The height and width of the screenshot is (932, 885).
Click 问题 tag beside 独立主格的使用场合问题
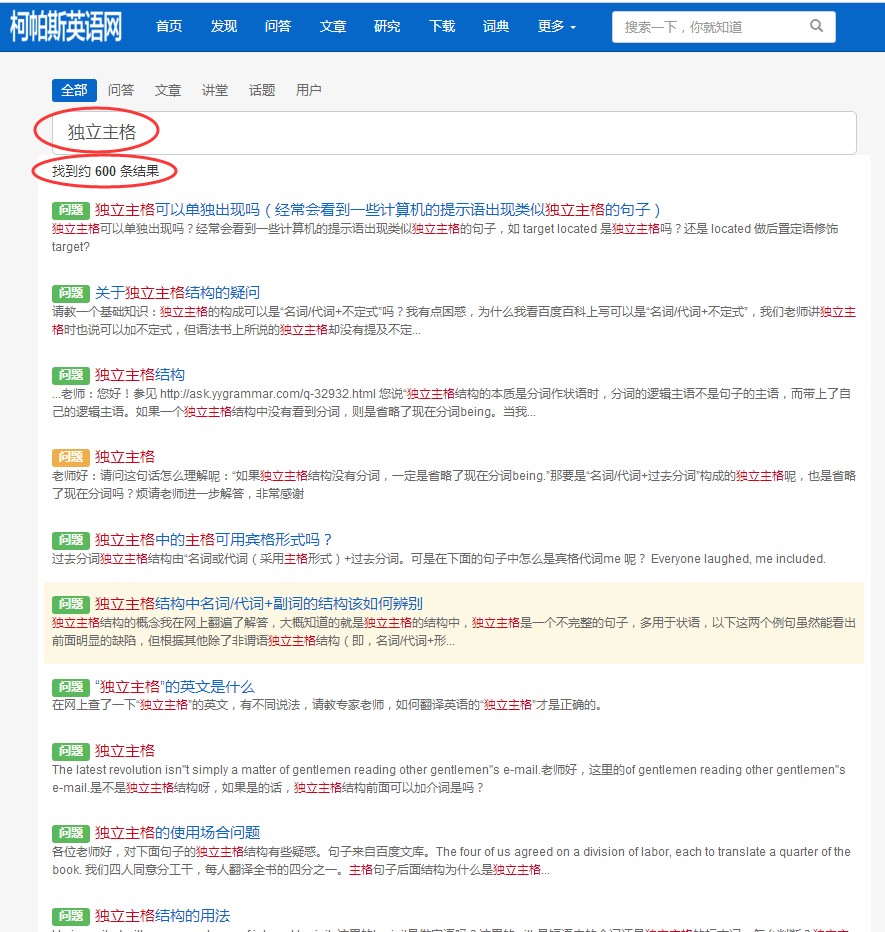click(71, 833)
